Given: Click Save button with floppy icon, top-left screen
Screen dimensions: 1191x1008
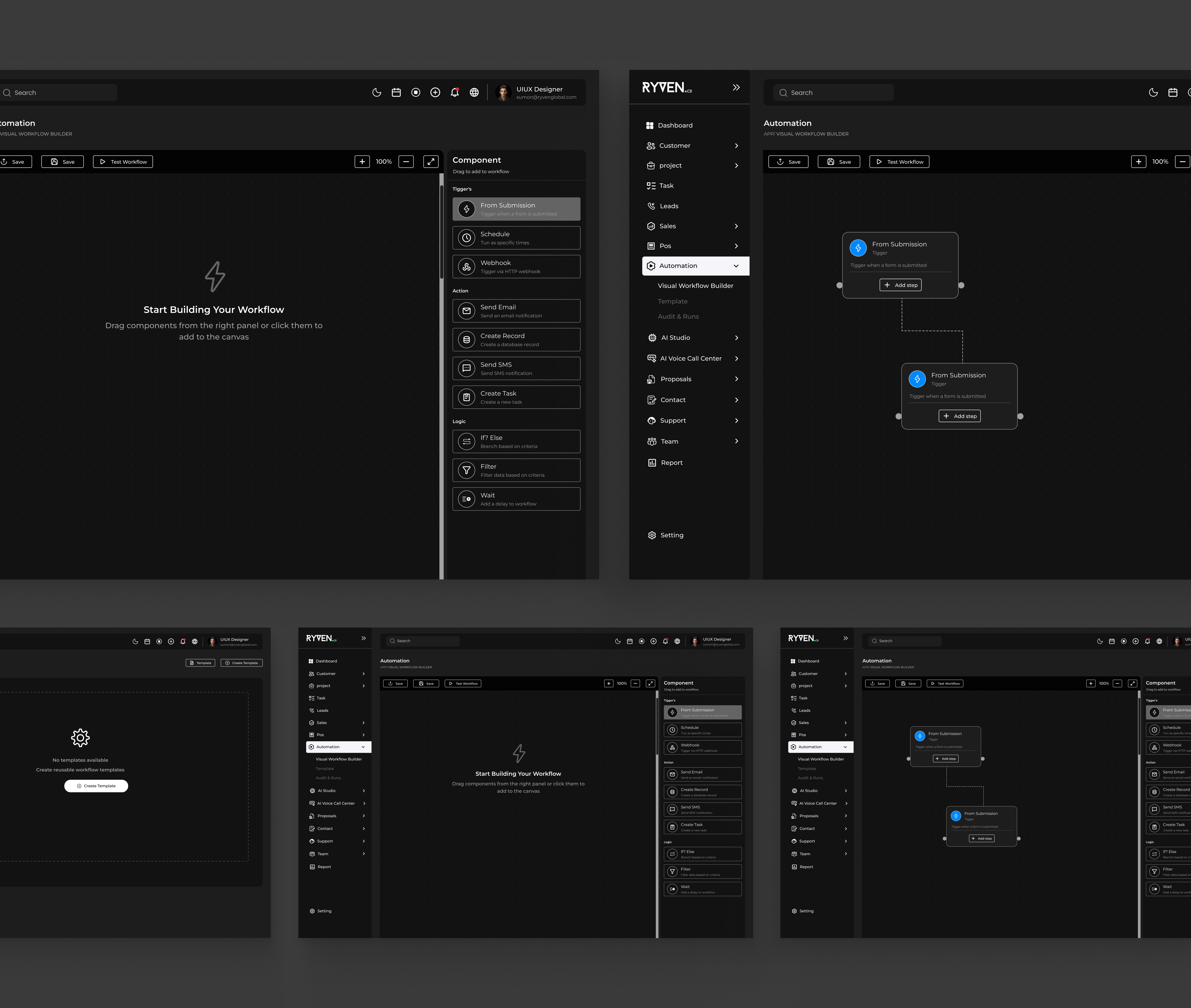Looking at the screenshot, I should click(x=62, y=162).
